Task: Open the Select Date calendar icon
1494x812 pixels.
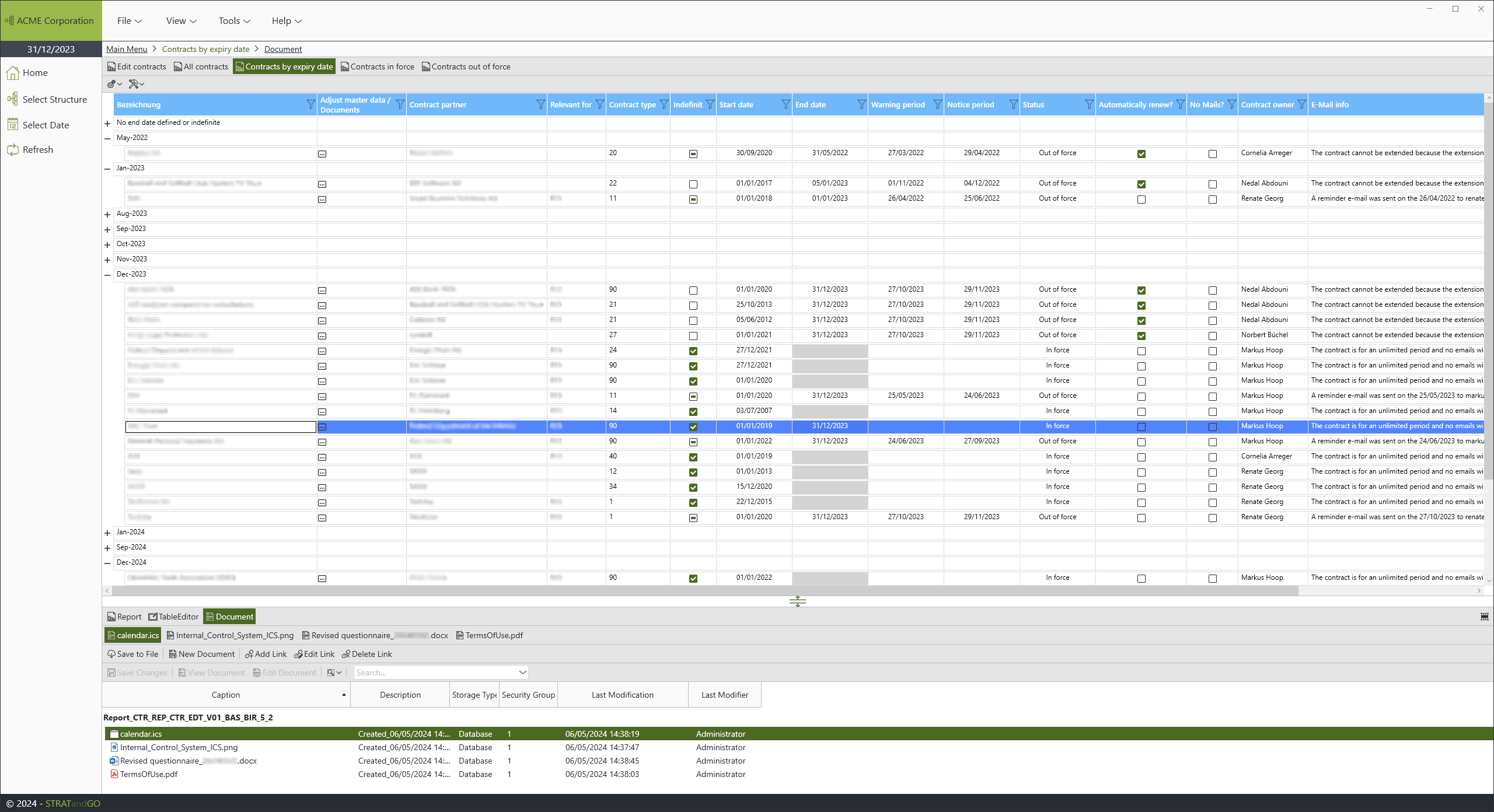Action: tap(13, 125)
